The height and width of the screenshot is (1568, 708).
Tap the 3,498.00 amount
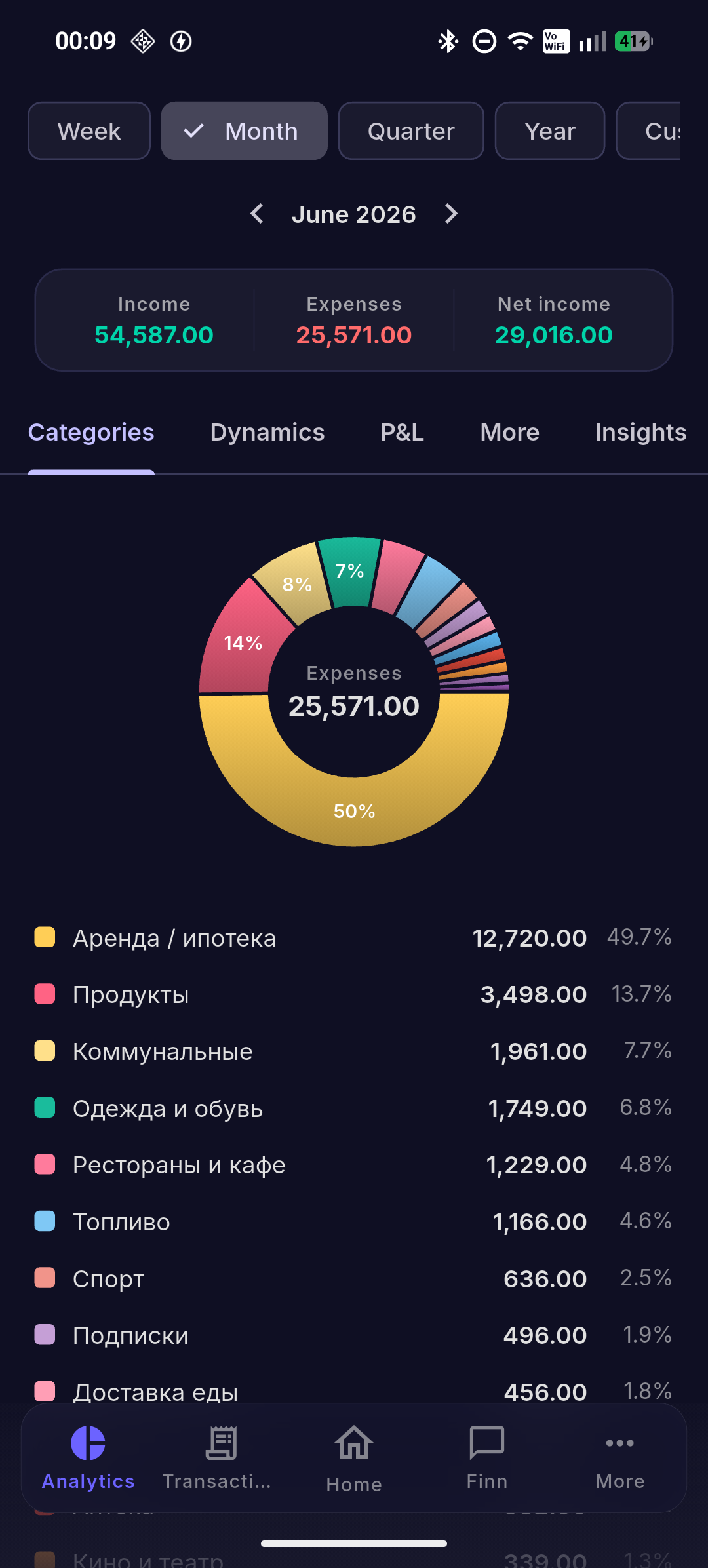pos(534,994)
